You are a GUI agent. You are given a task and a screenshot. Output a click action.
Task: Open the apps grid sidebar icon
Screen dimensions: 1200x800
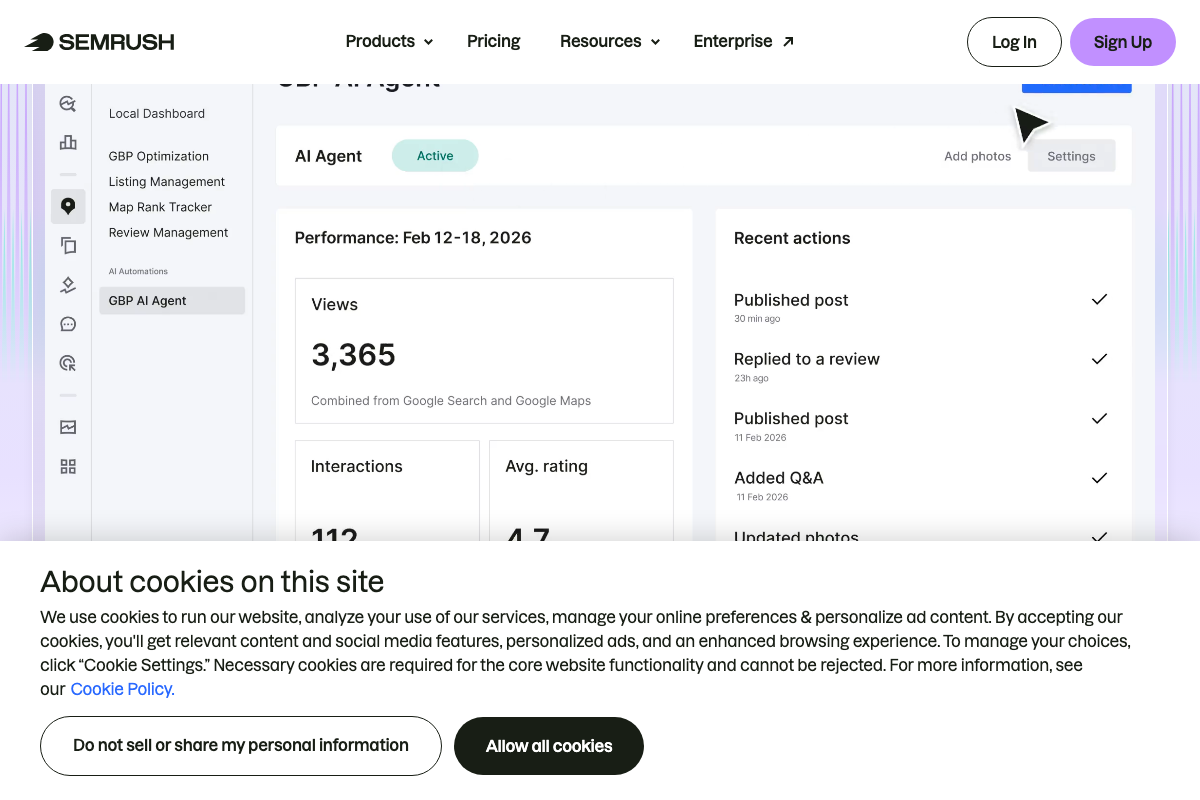pyautogui.click(x=68, y=466)
